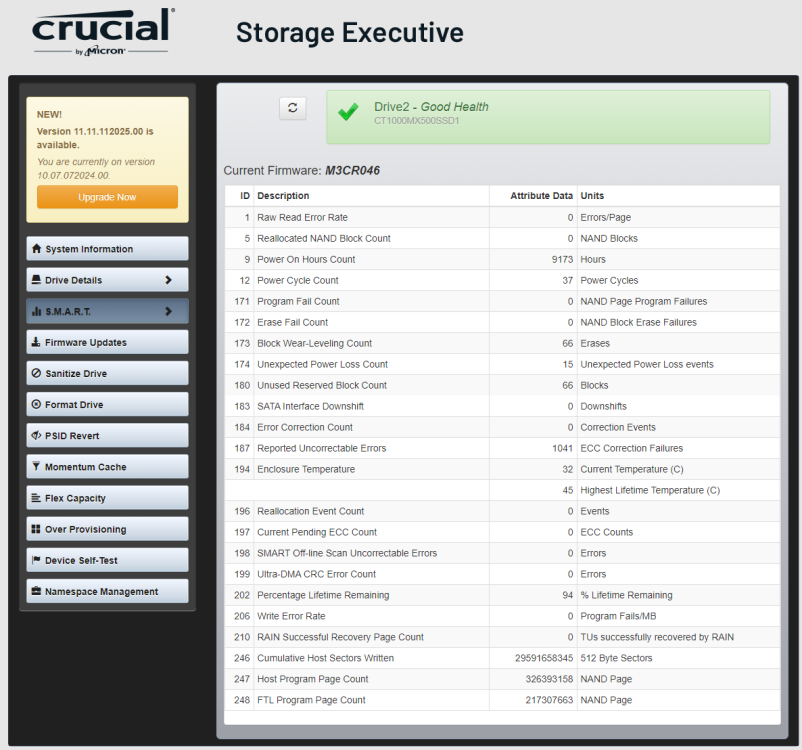The width and height of the screenshot is (802, 750).
Task: Click the prohibited icon beside Sanitize Drive
Action: pos(36,373)
